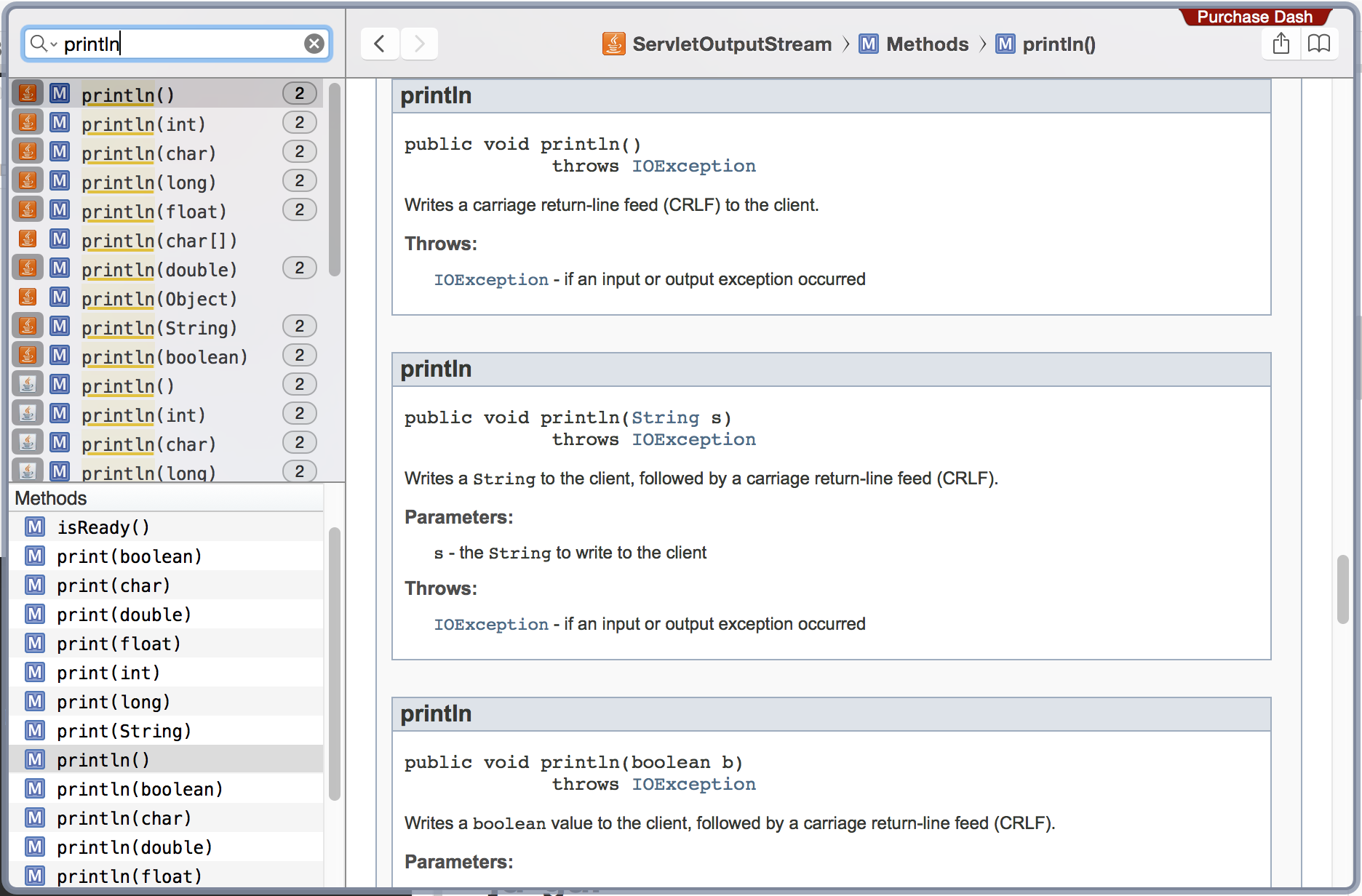The width and height of the screenshot is (1362, 896).
Task: Select println(int) orange Java result
Action: tap(167, 124)
